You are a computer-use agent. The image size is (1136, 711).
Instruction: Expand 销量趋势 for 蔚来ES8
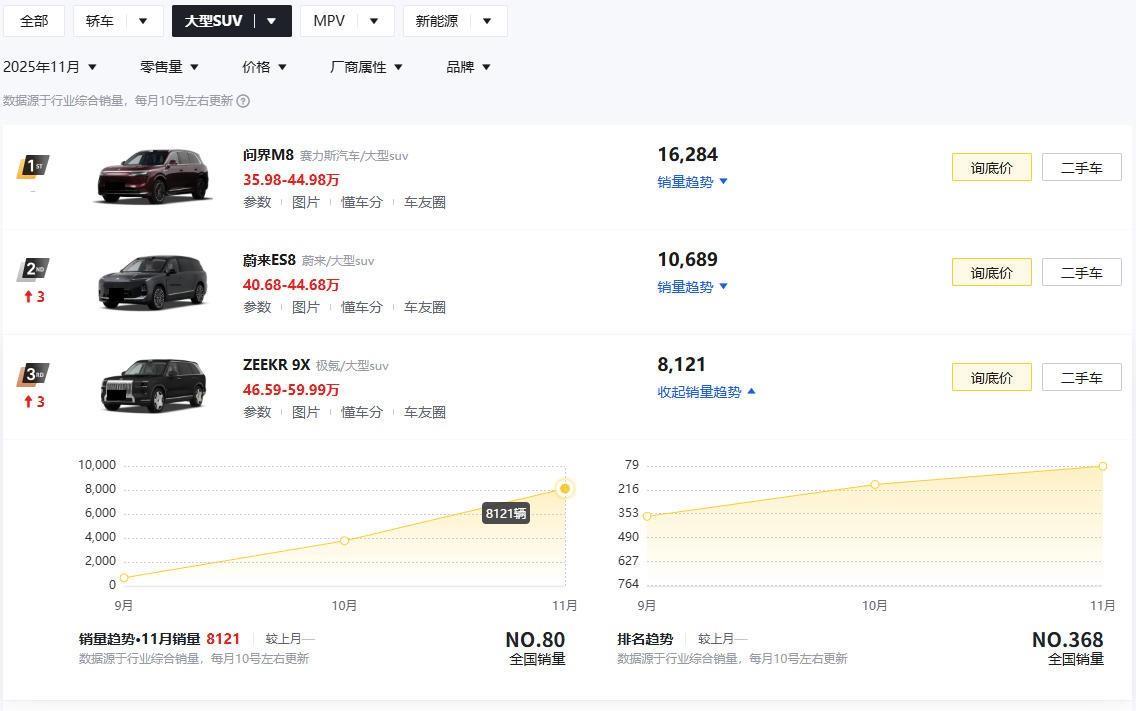[x=692, y=287]
